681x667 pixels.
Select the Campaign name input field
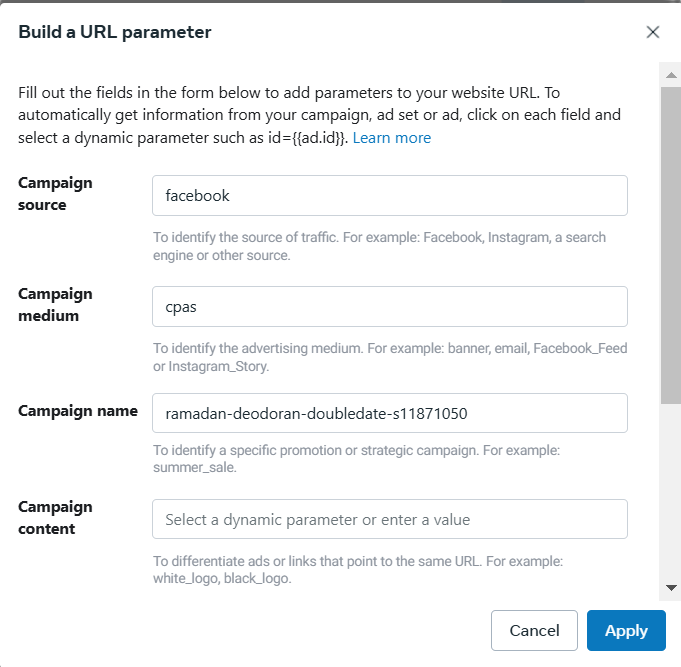(389, 413)
